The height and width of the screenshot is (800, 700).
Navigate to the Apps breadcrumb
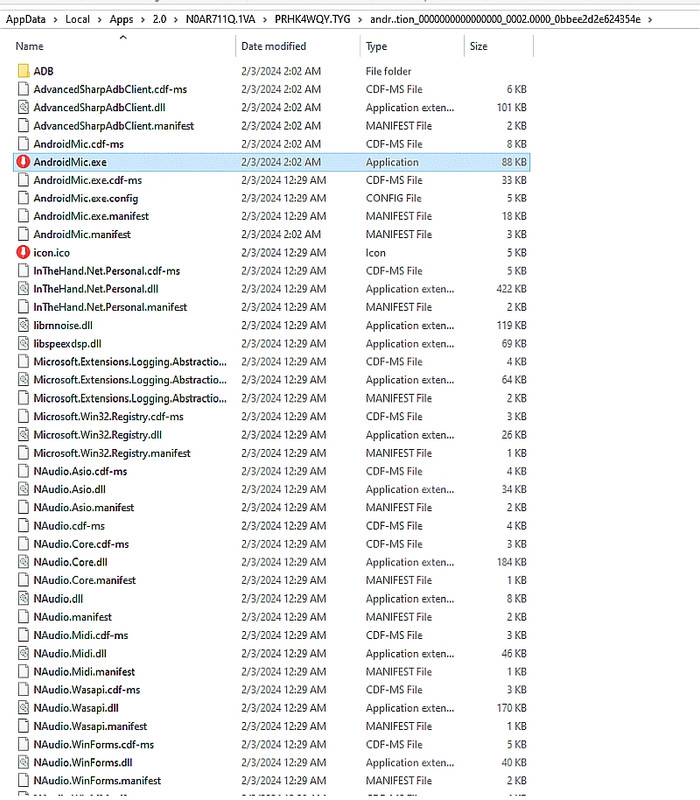[x=121, y=19]
